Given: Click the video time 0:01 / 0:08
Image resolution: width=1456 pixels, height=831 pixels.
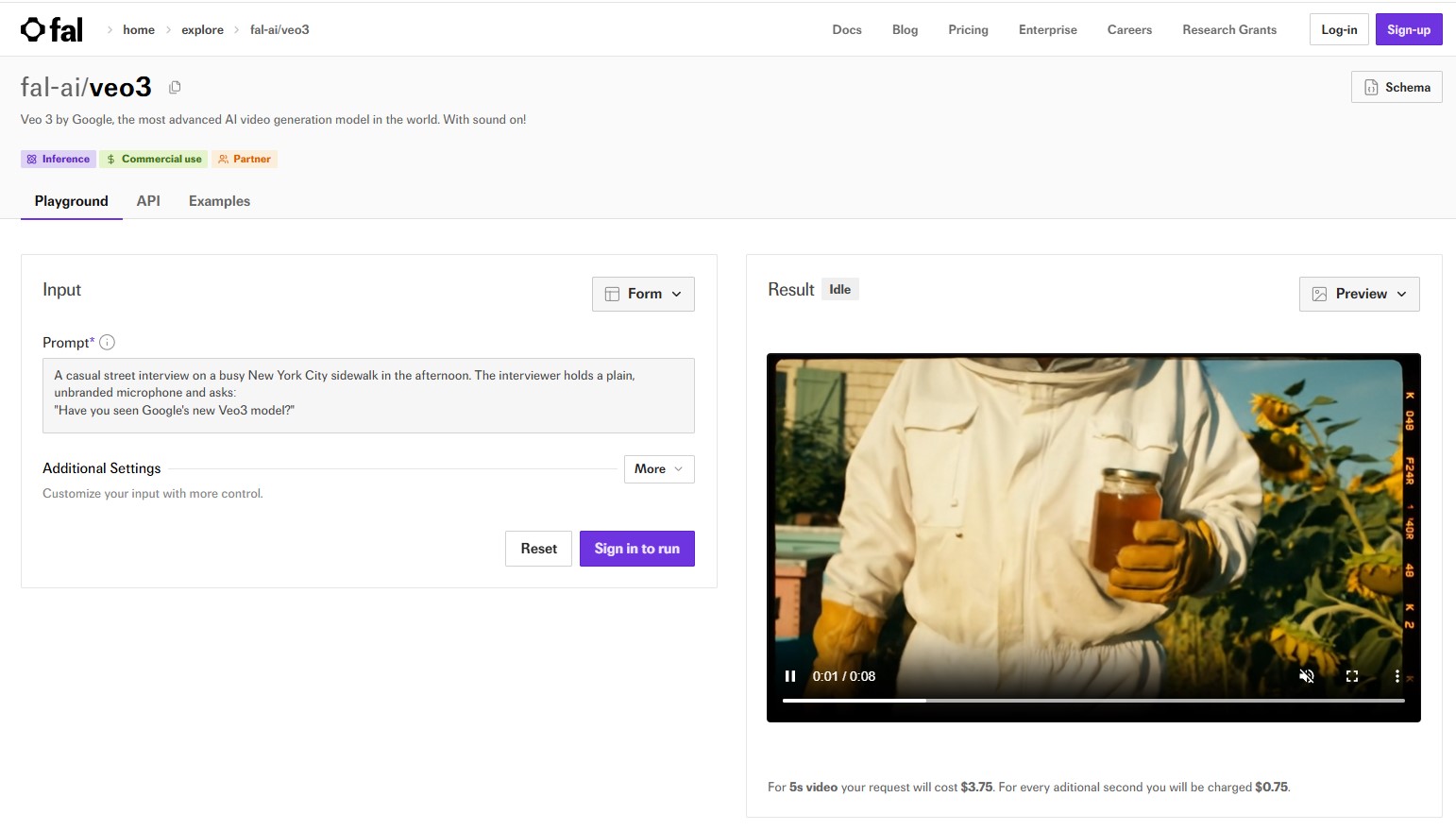Looking at the screenshot, I should 844,676.
